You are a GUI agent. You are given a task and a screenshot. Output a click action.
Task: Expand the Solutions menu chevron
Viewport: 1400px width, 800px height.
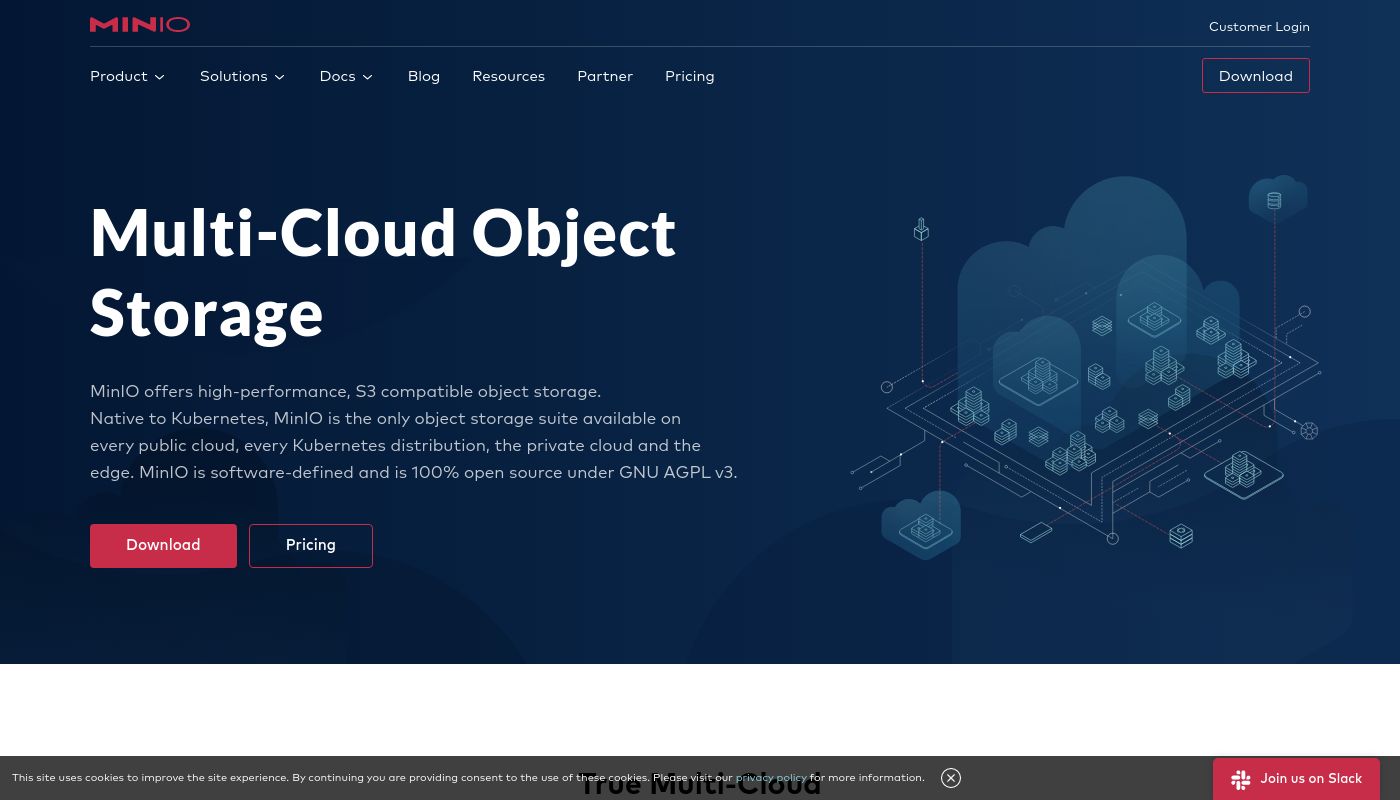point(280,77)
